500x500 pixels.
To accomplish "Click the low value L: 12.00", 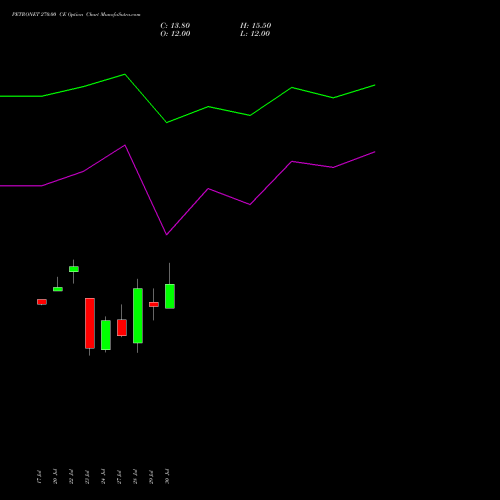I will click(x=255, y=34).
